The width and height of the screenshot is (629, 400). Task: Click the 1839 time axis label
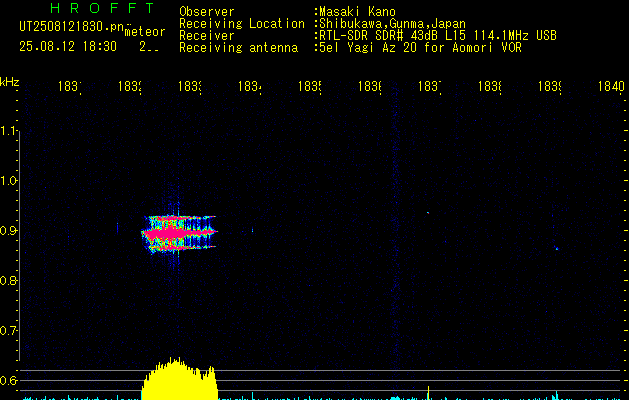(x=550, y=86)
